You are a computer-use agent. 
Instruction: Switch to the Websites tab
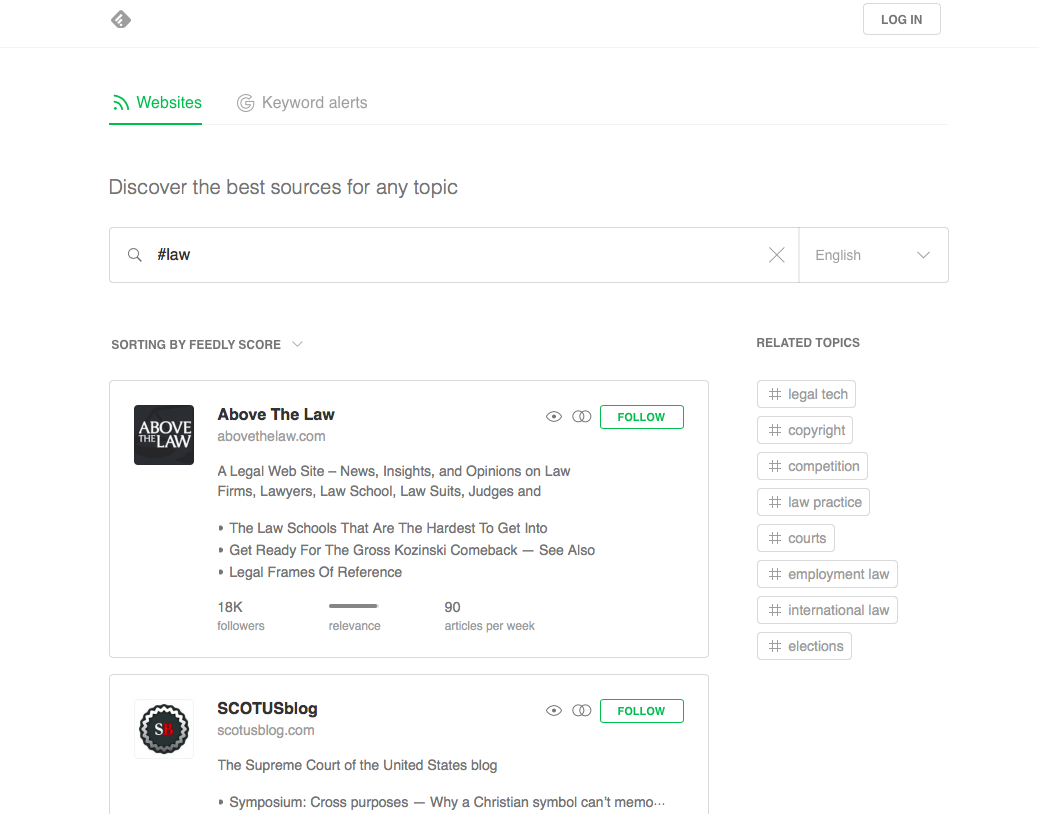point(156,103)
